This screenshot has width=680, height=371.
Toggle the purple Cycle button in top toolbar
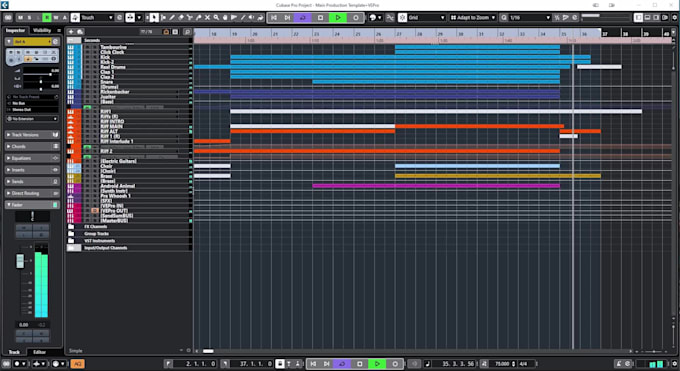tap(303, 17)
